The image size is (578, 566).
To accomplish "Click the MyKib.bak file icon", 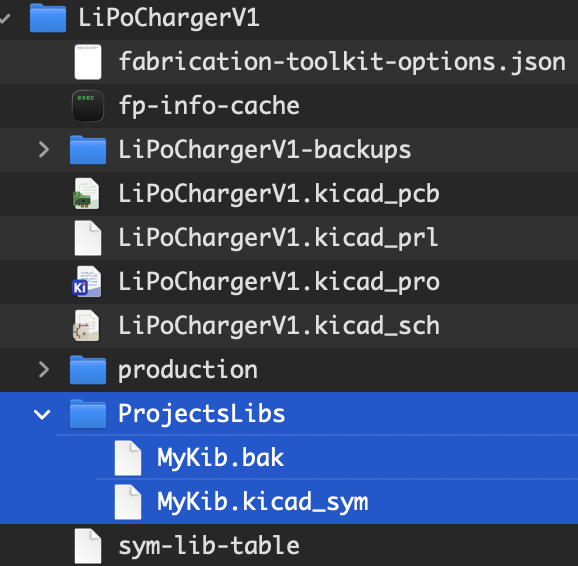I will [128, 458].
